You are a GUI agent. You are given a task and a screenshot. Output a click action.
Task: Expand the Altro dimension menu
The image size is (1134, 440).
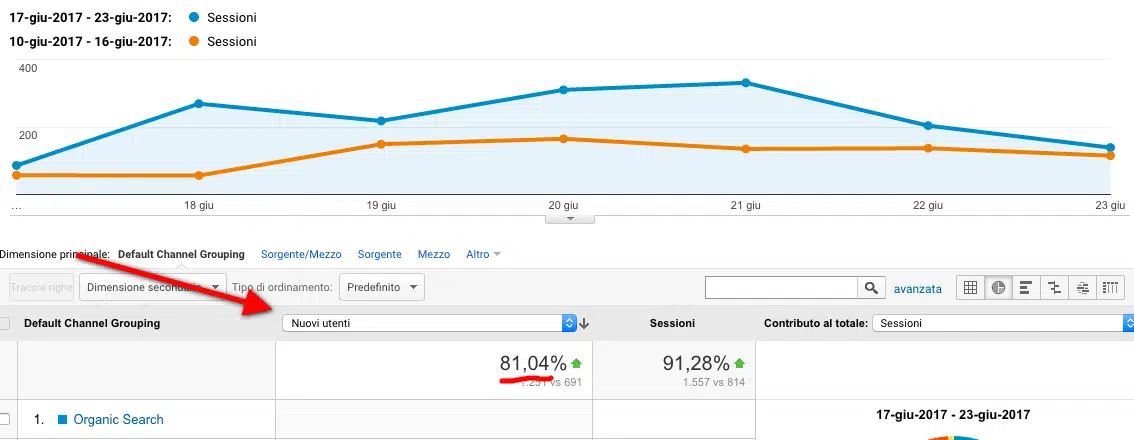(x=483, y=255)
